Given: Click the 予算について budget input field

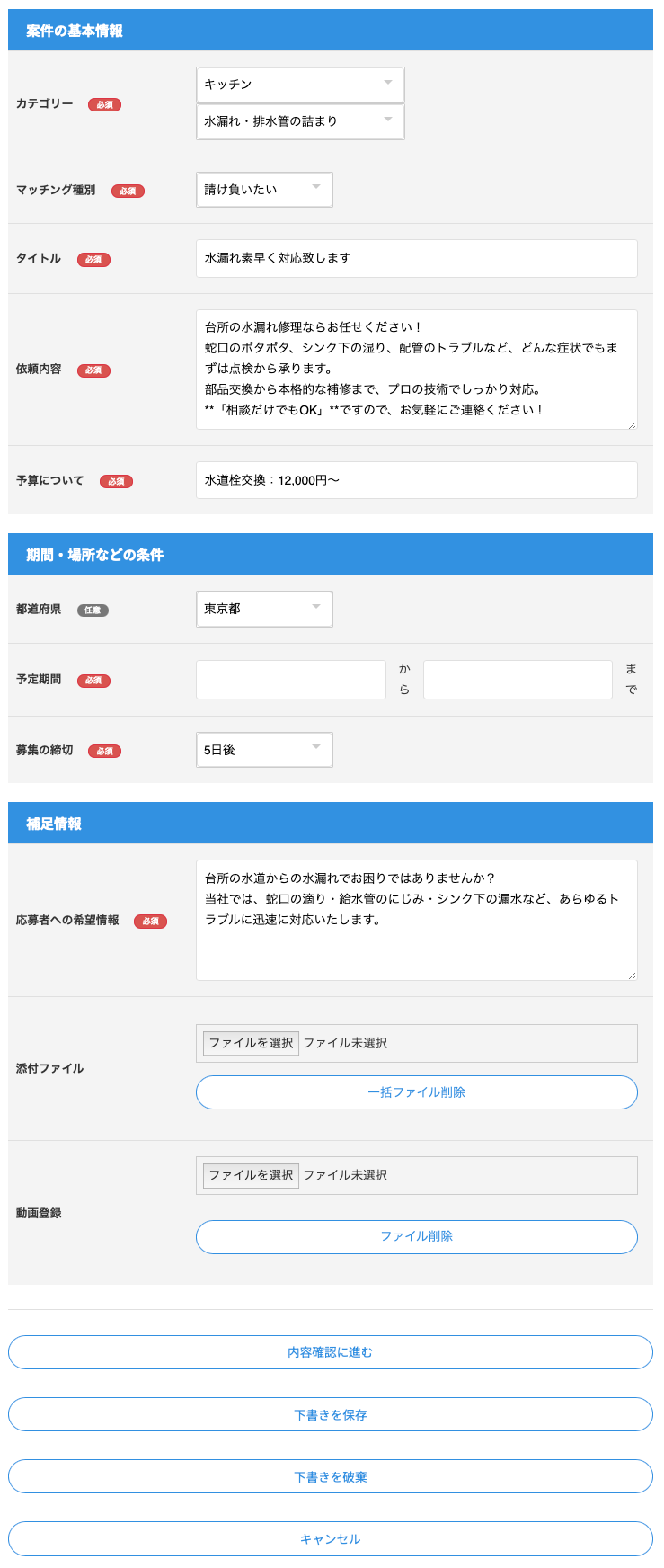Looking at the screenshot, I should click(x=416, y=480).
